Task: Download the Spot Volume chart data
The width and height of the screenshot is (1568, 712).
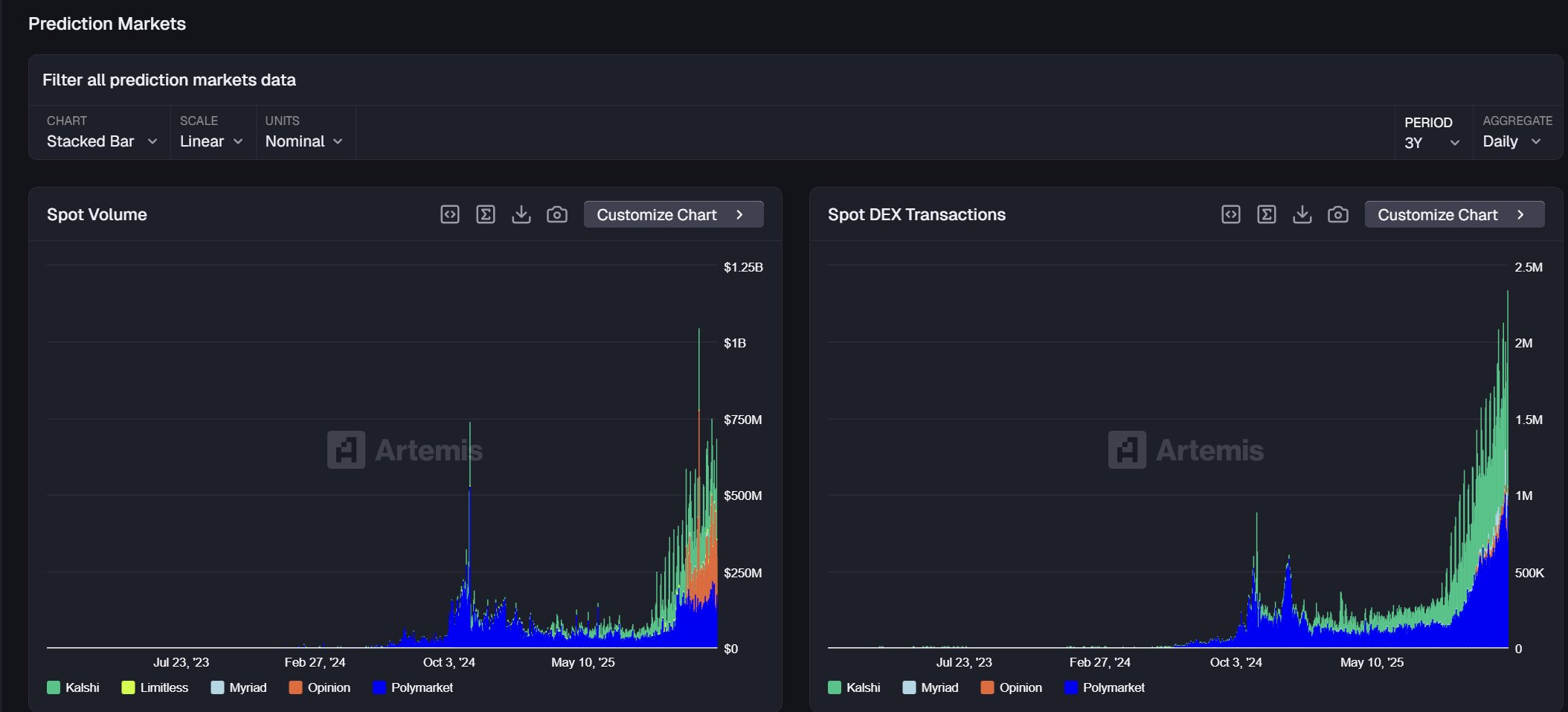Action: [521, 214]
